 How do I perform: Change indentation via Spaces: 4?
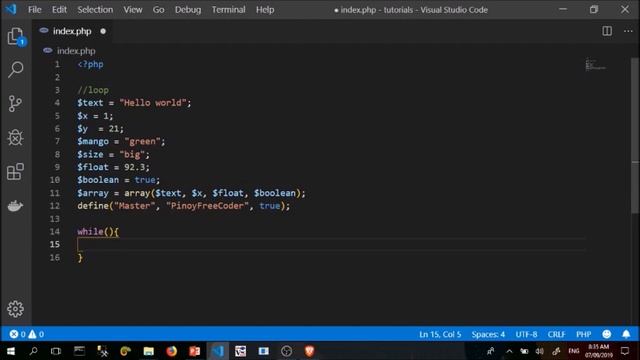(488, 334)
